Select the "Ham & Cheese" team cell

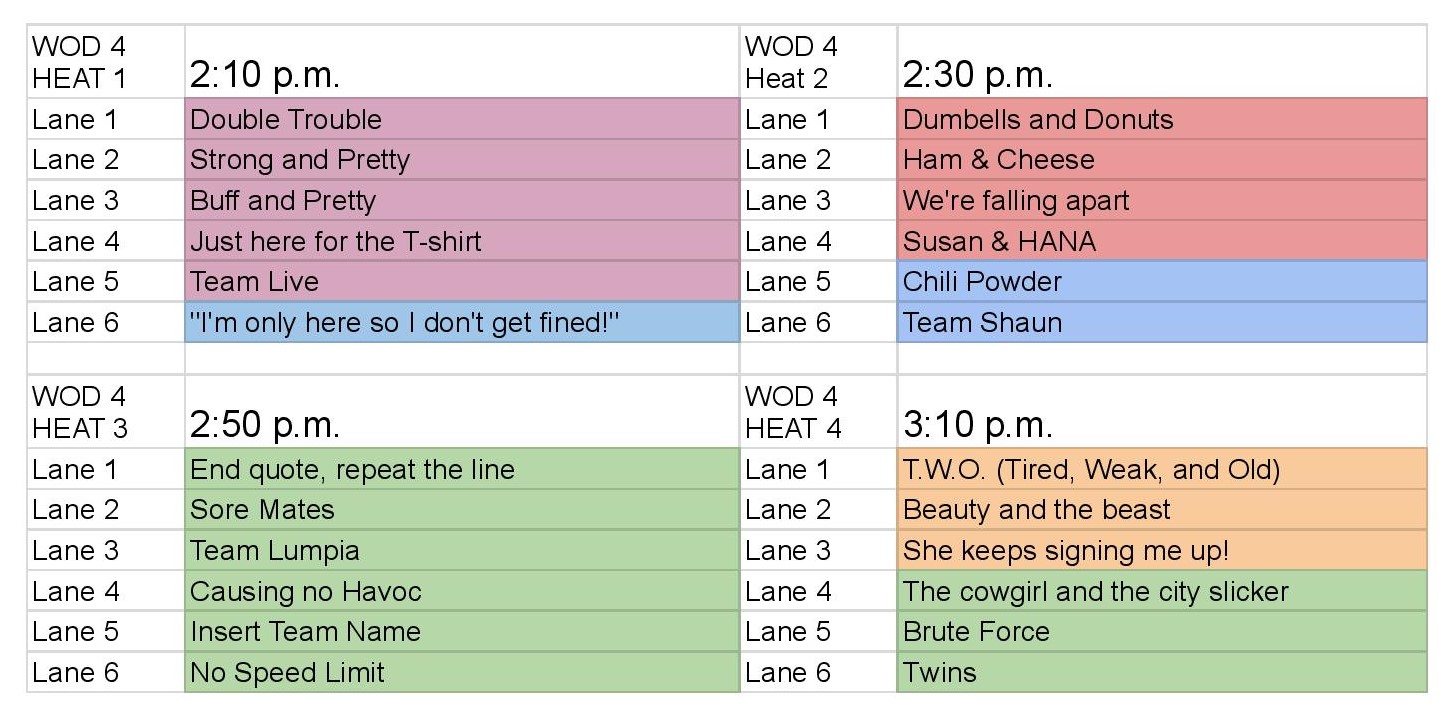(1161, 160)
